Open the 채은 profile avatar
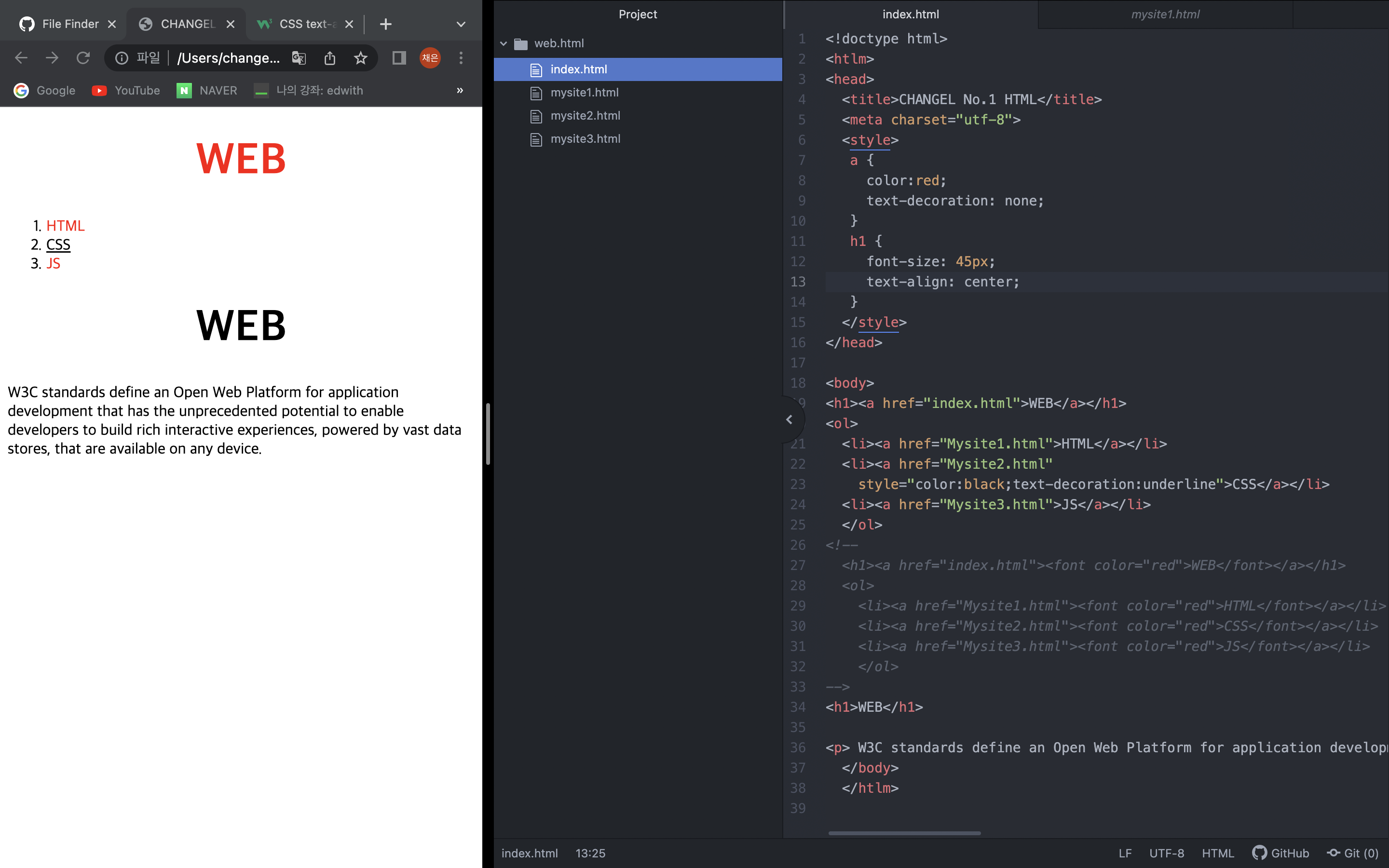The height and width of the screenshot is (868, 1389). 430,58
